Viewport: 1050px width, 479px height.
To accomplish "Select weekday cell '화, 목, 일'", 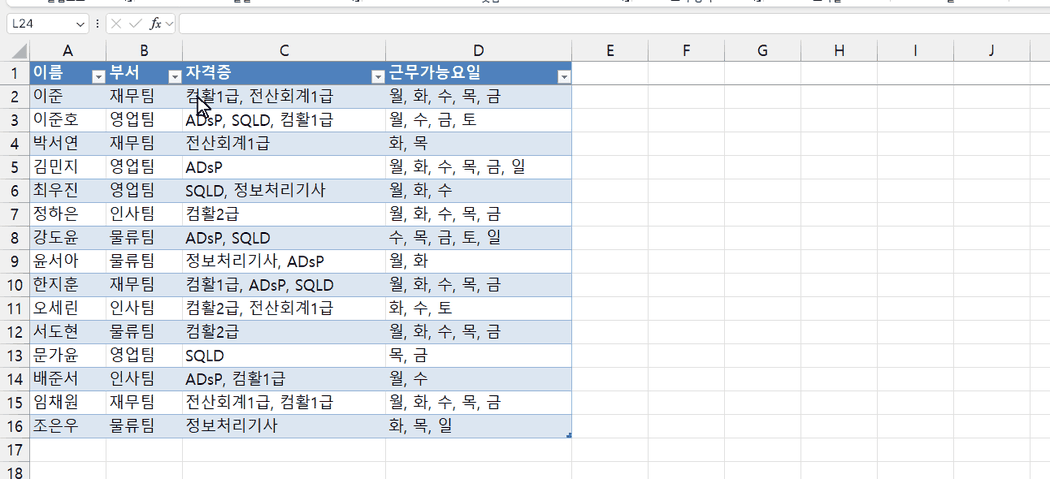I will [x=478, y=425].
